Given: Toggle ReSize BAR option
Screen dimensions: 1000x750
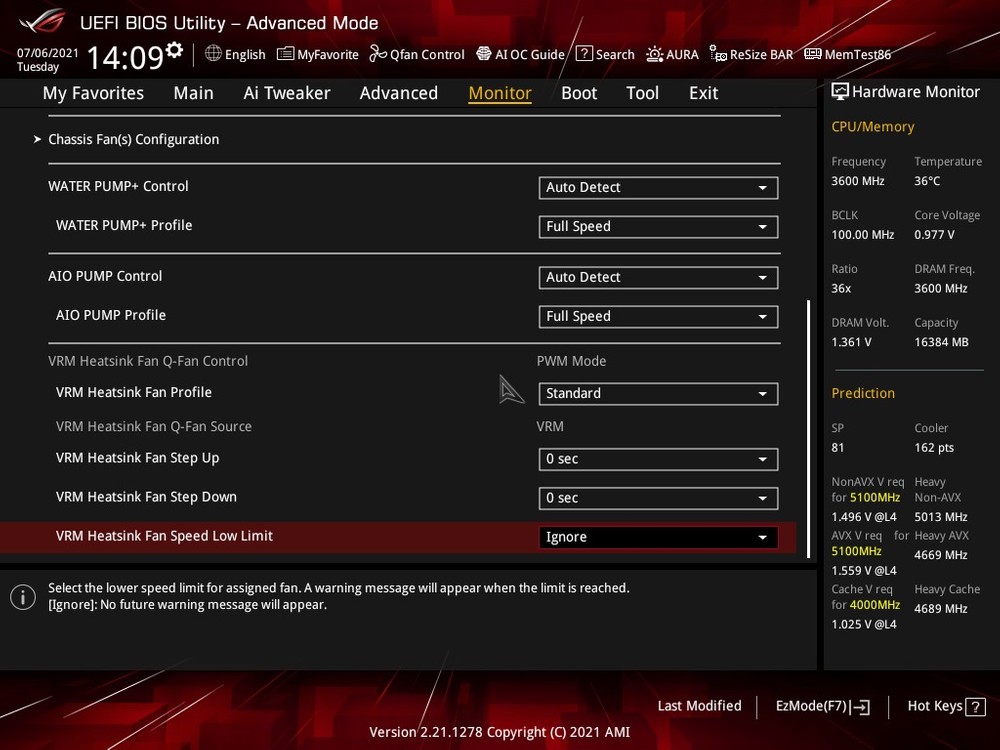Looking at the screenshot, I should (751, 54).
